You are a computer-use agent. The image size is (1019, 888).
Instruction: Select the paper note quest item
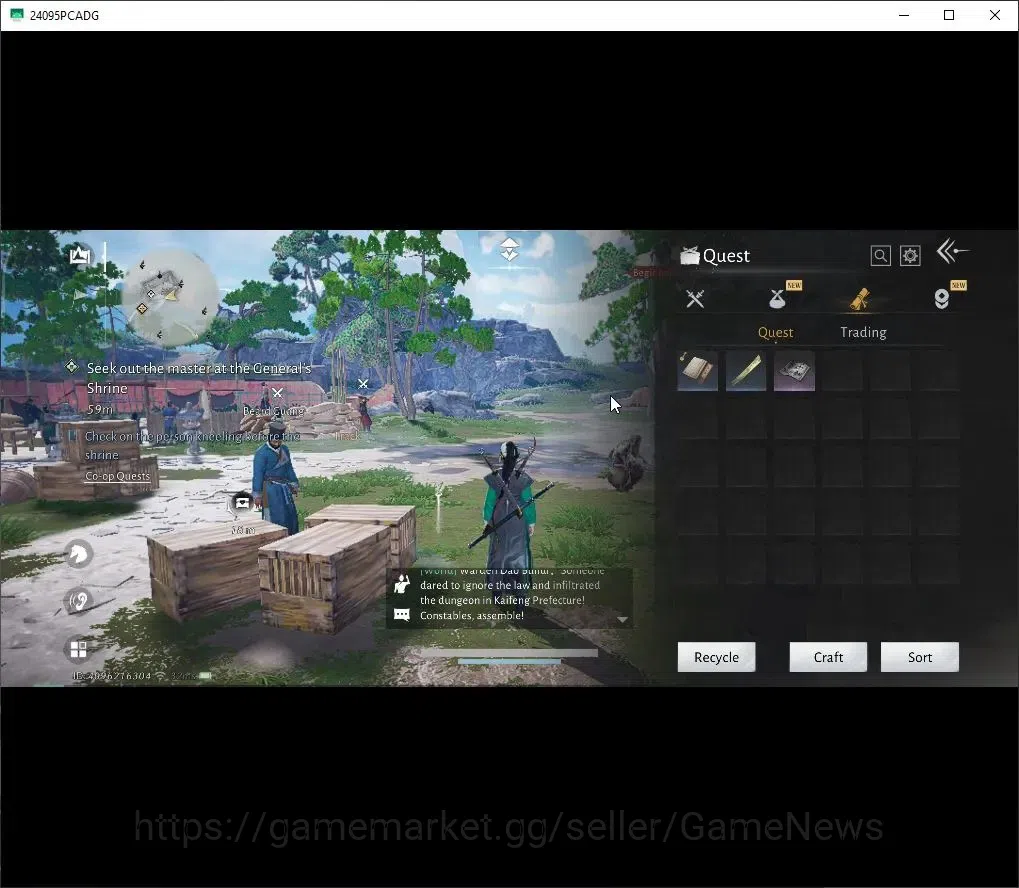pyautogui.click(x=697, y=371)
